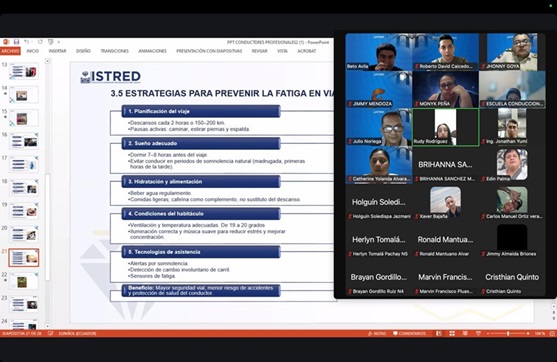Screen dimensions: 557x362
Task: Open the ACROBAT ribbon tab
Action: point(307,51)
